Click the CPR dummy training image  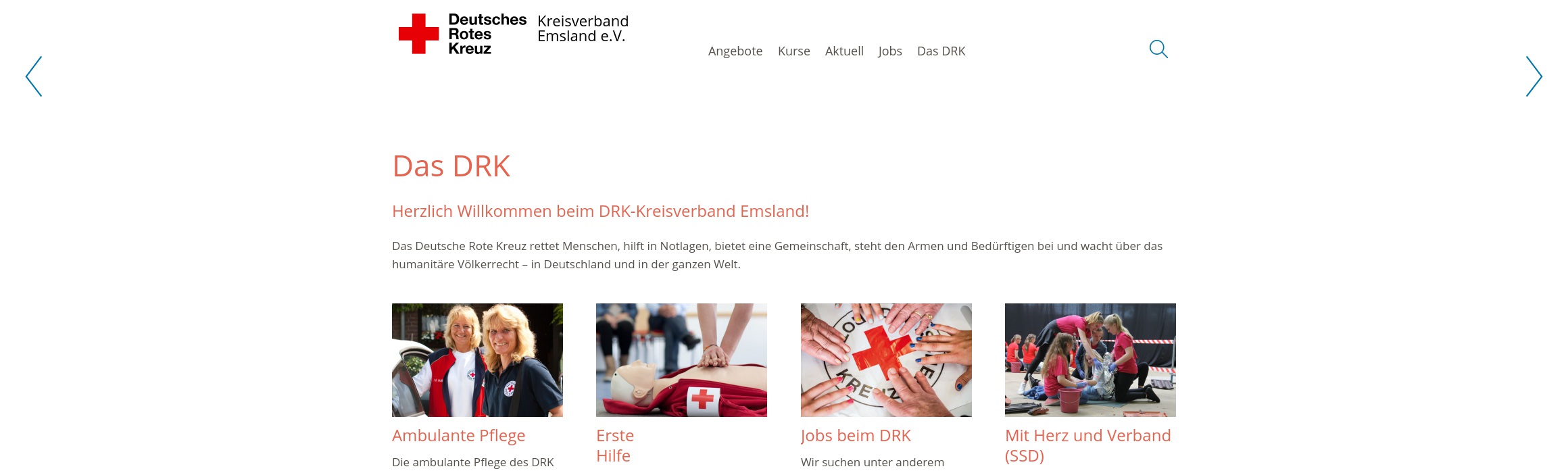pos(681,360)
